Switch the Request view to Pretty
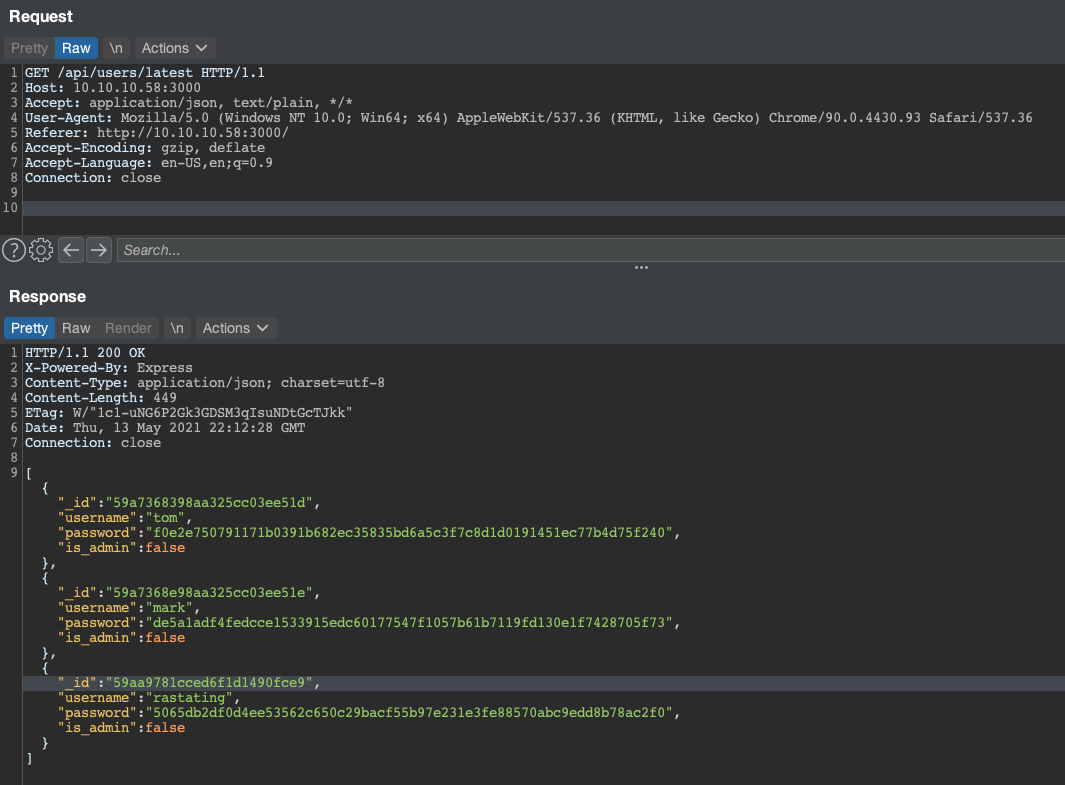 [x=28, y=47]
